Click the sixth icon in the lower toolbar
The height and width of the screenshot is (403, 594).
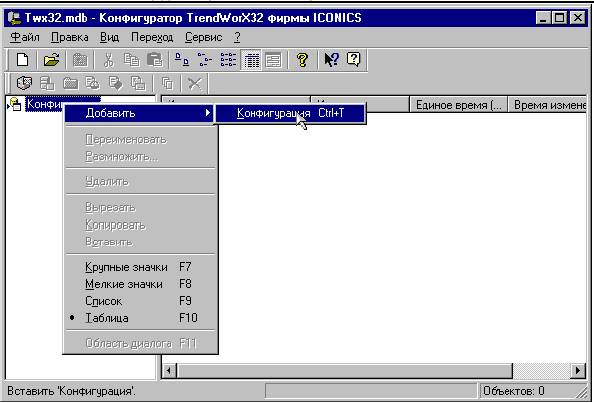[x=138, y=83]
